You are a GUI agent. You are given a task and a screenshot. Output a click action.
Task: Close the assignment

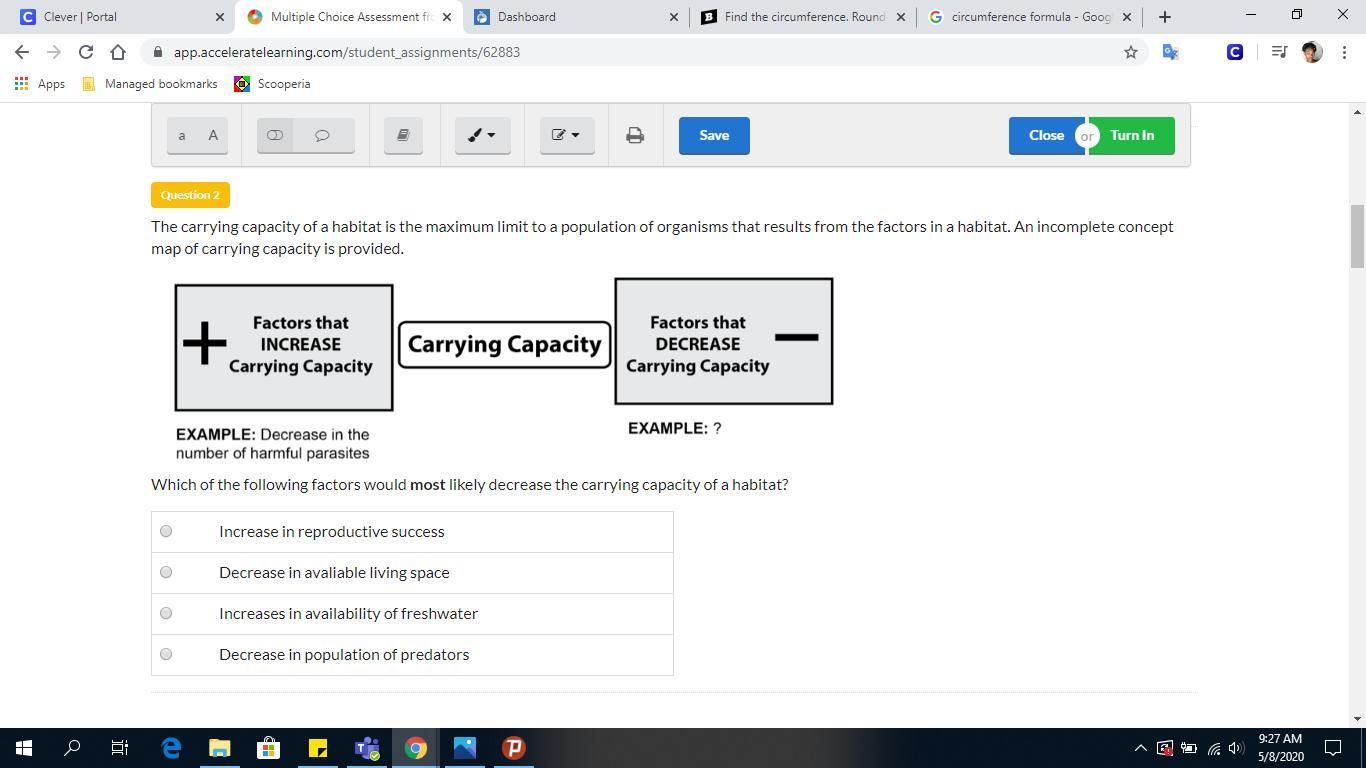(x=1046, y=135)
